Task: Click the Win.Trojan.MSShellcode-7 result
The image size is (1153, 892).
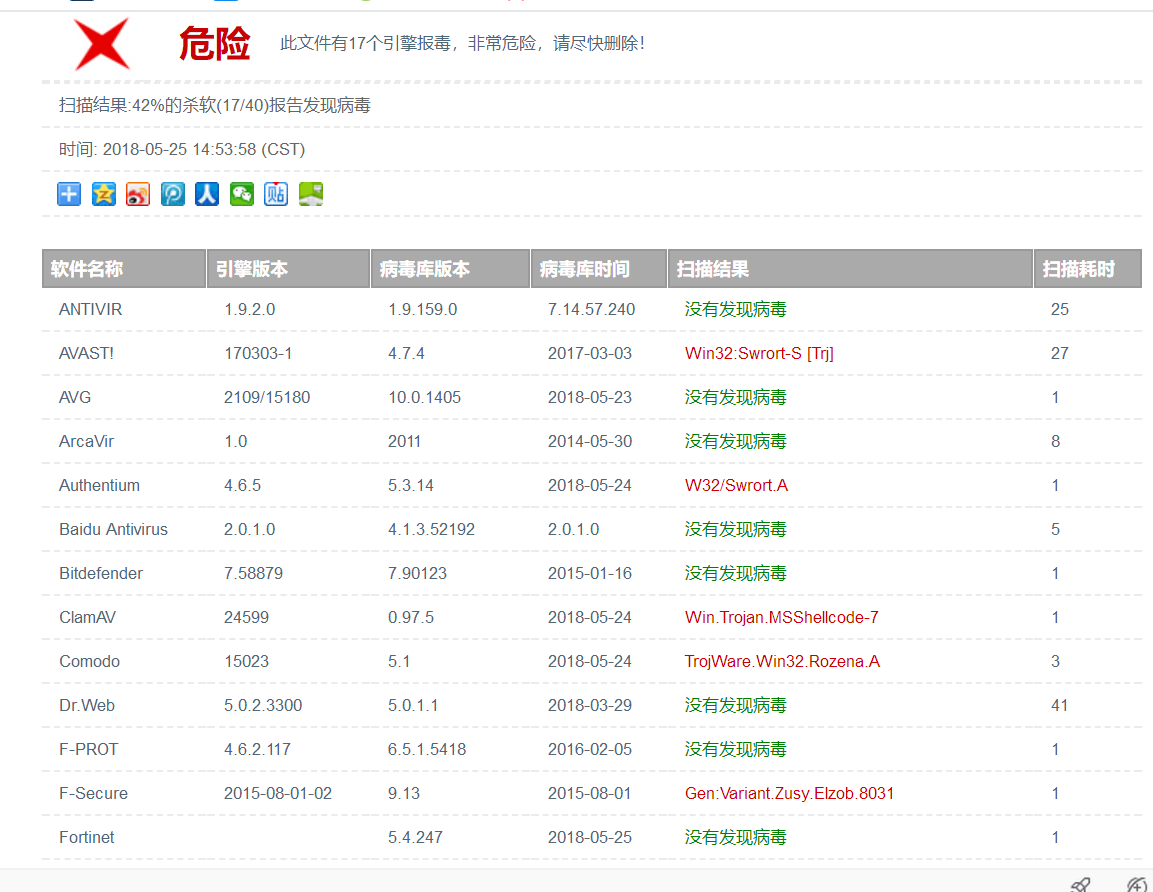Action: [782, 618]
